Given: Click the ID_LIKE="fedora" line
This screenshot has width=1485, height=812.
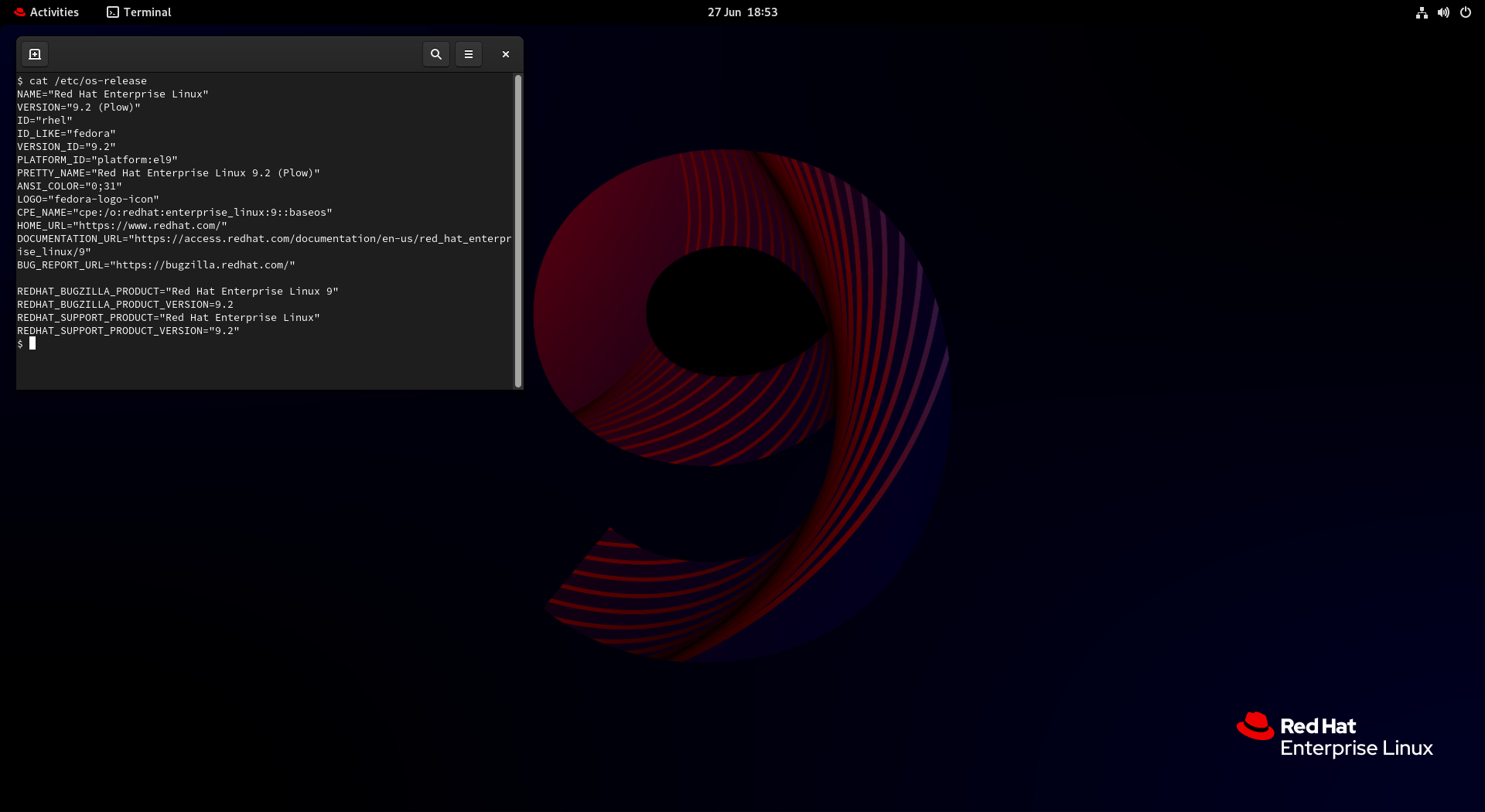Looking at the screenshot, I should coord(67,133).
